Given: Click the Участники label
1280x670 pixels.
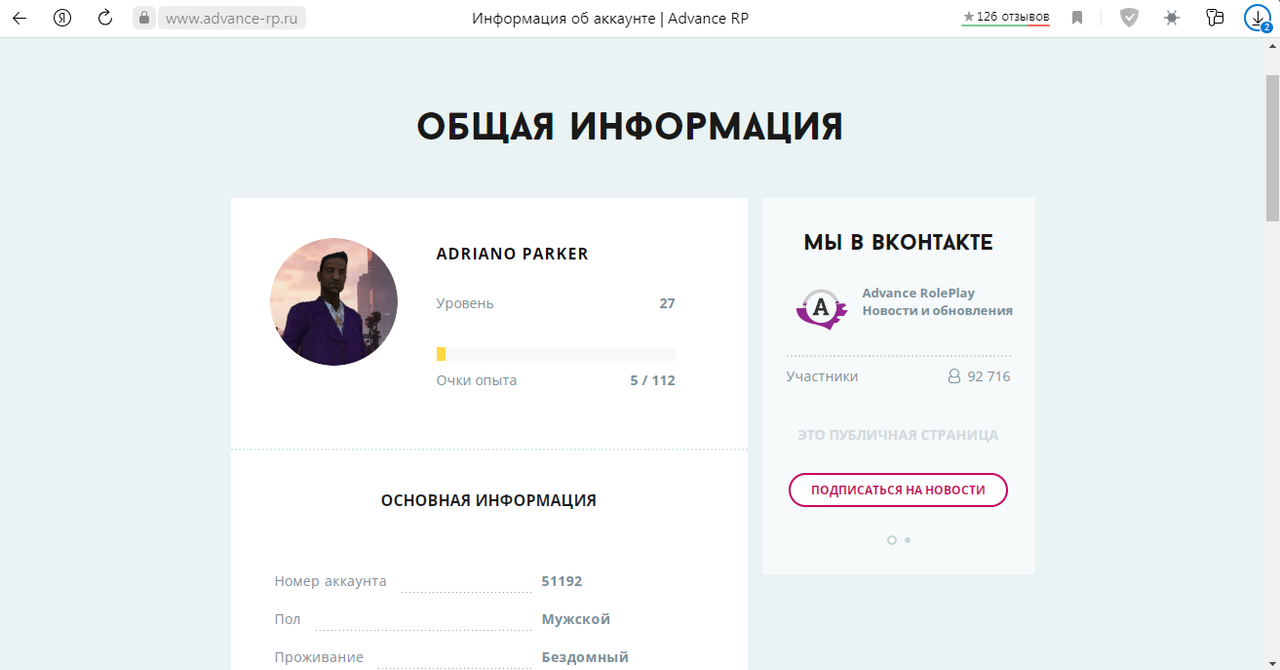Looking at the screenshot, I should (x=822, y=377).
